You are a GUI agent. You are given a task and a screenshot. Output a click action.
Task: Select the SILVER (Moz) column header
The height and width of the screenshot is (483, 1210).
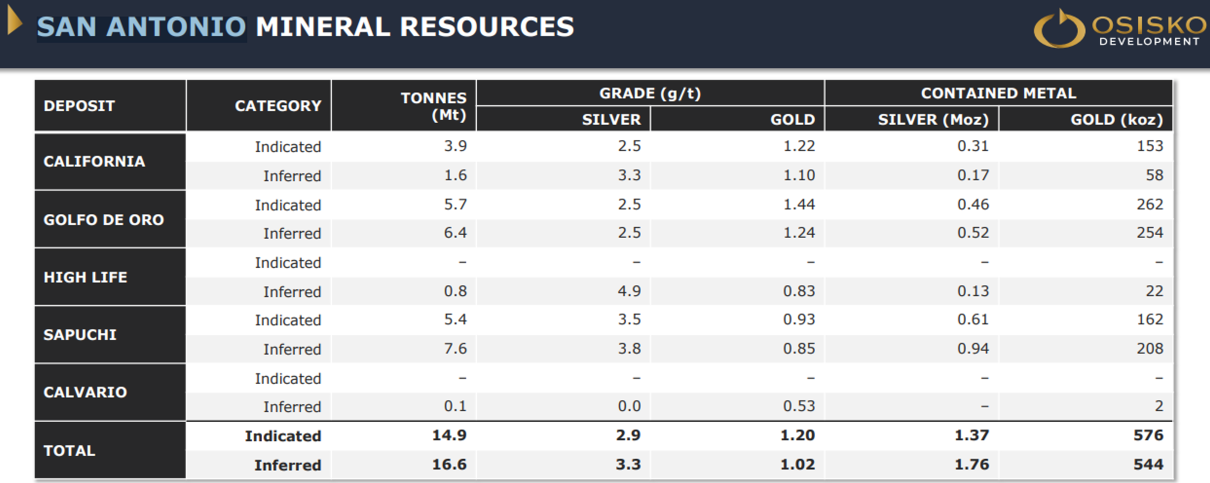click(932, 120)
